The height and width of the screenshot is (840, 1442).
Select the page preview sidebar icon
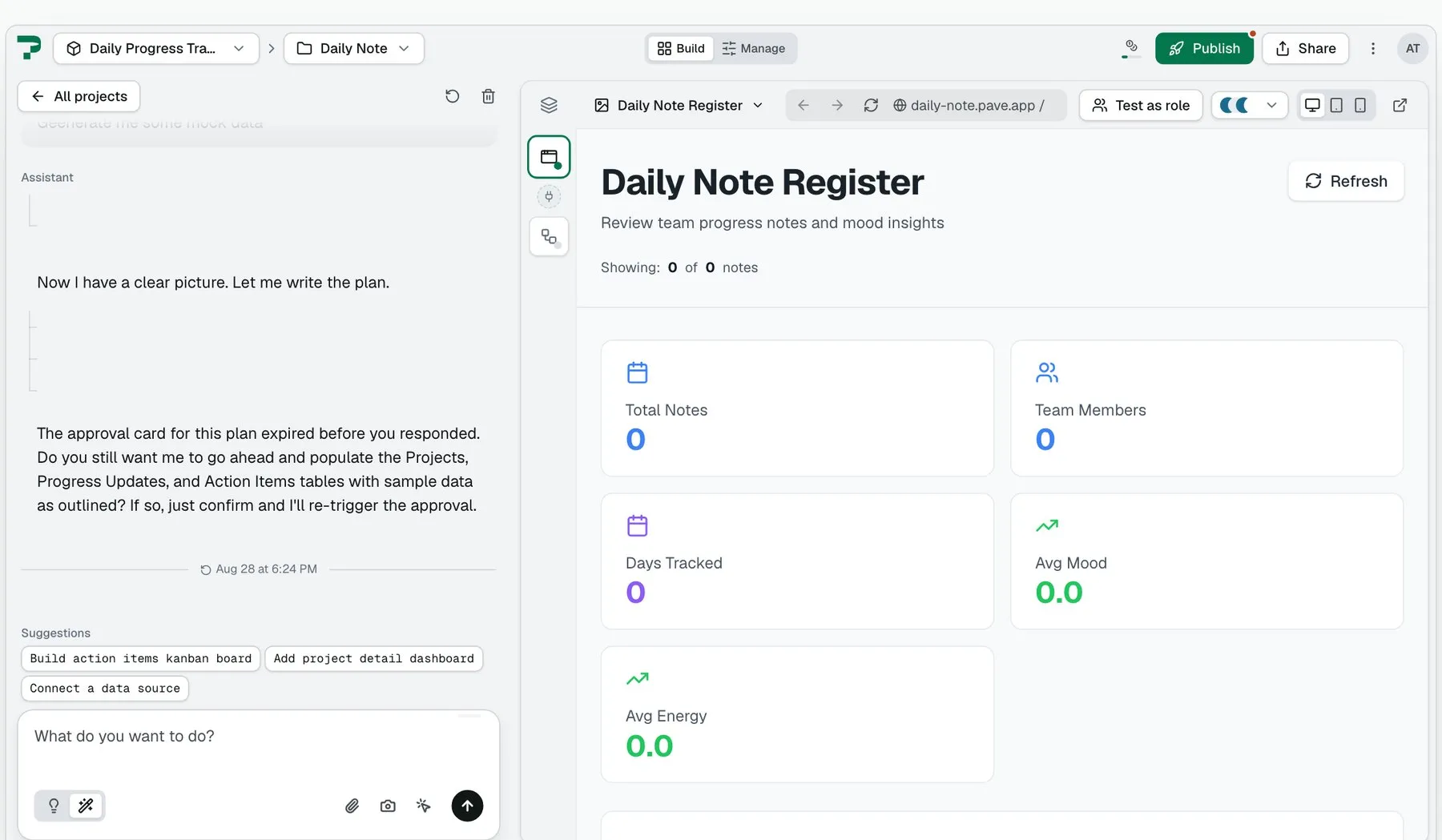[x=549, y=157]
